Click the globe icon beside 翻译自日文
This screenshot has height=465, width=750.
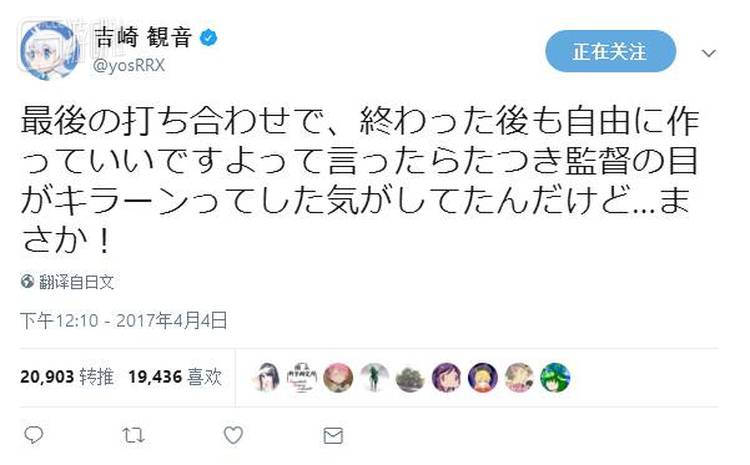pos(28,282)
